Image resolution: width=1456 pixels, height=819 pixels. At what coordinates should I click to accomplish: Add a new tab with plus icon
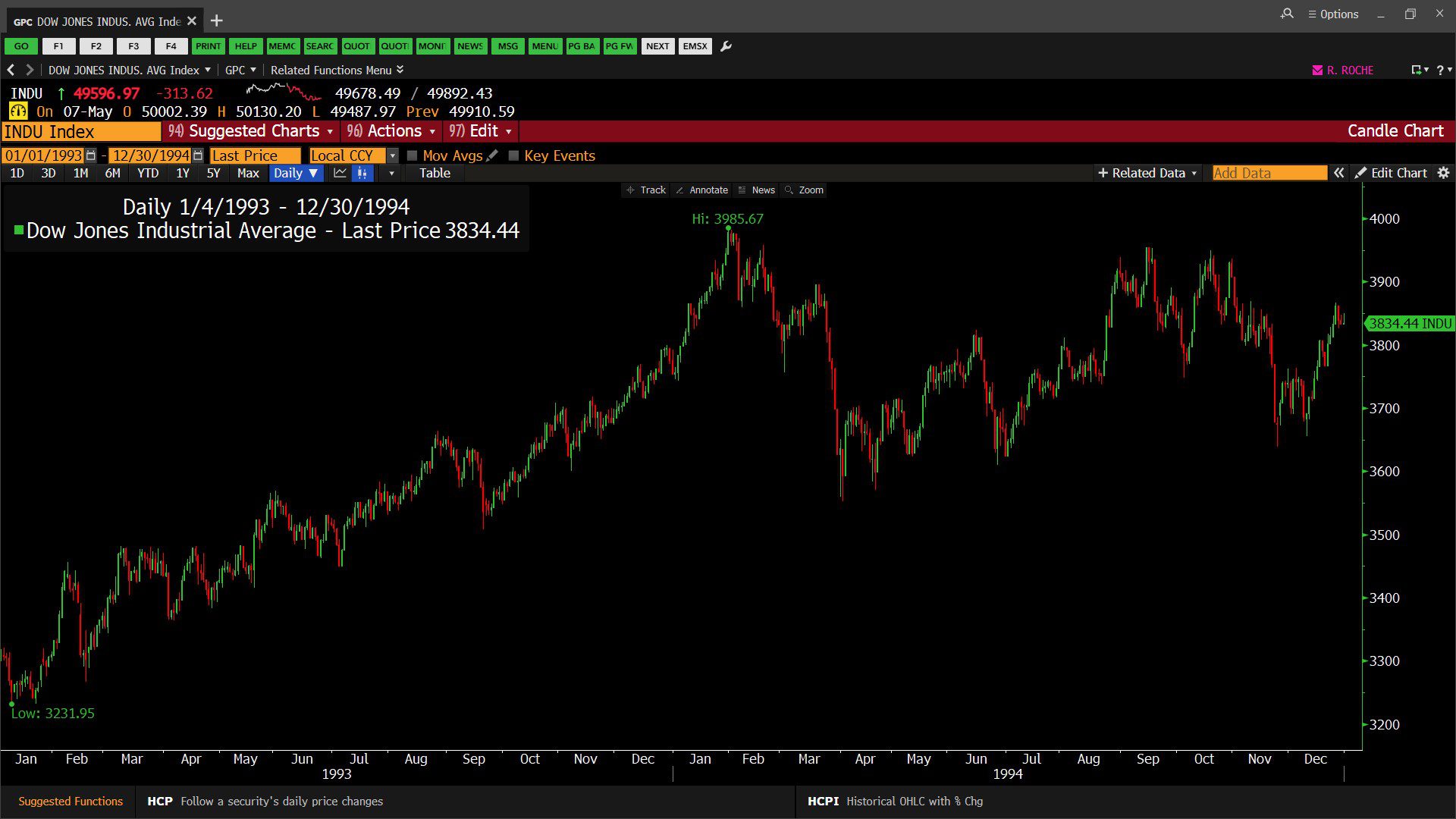(217, 20)
